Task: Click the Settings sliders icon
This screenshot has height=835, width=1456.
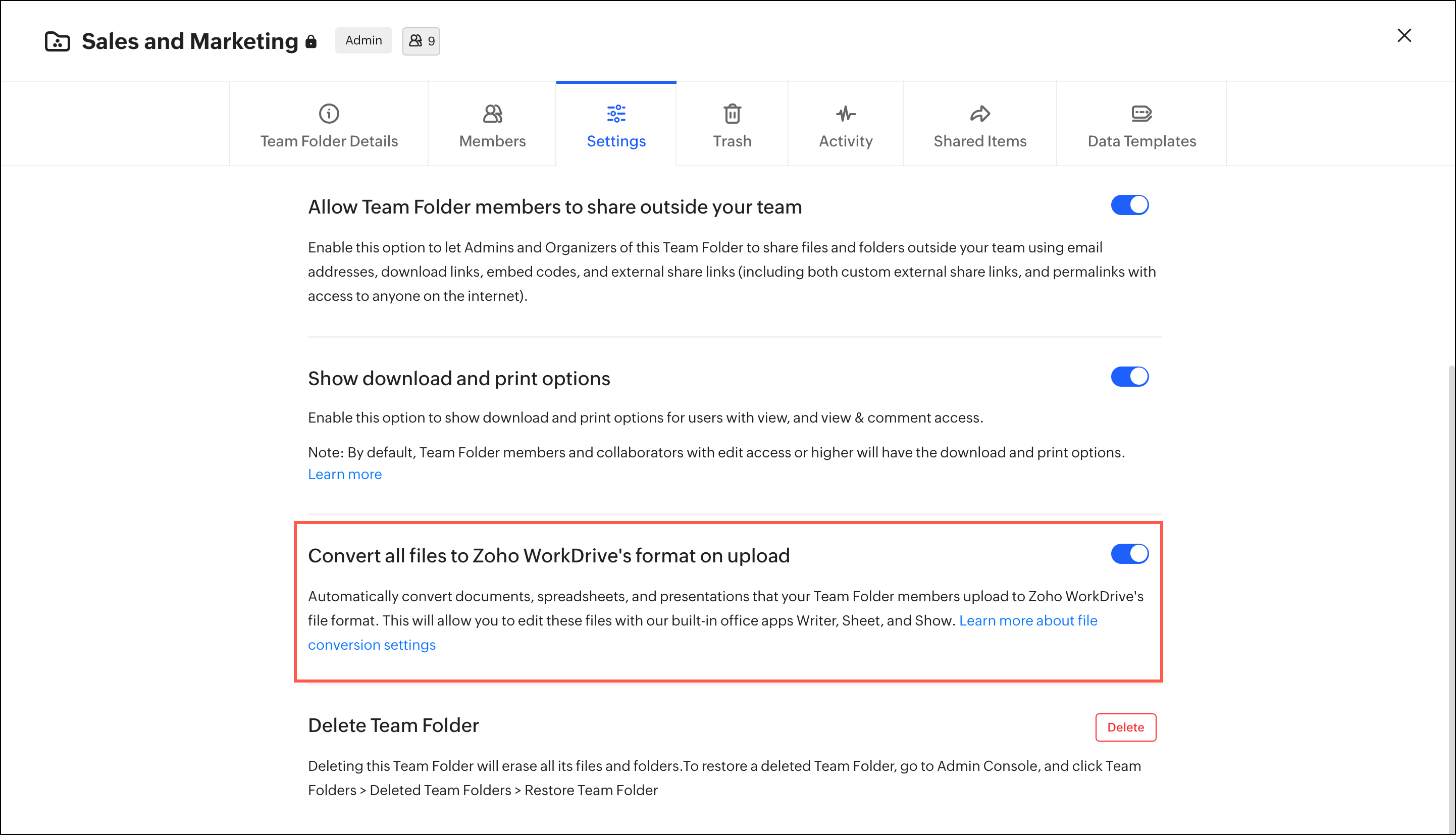Action: pyautogui.click(x=616, y=114)
